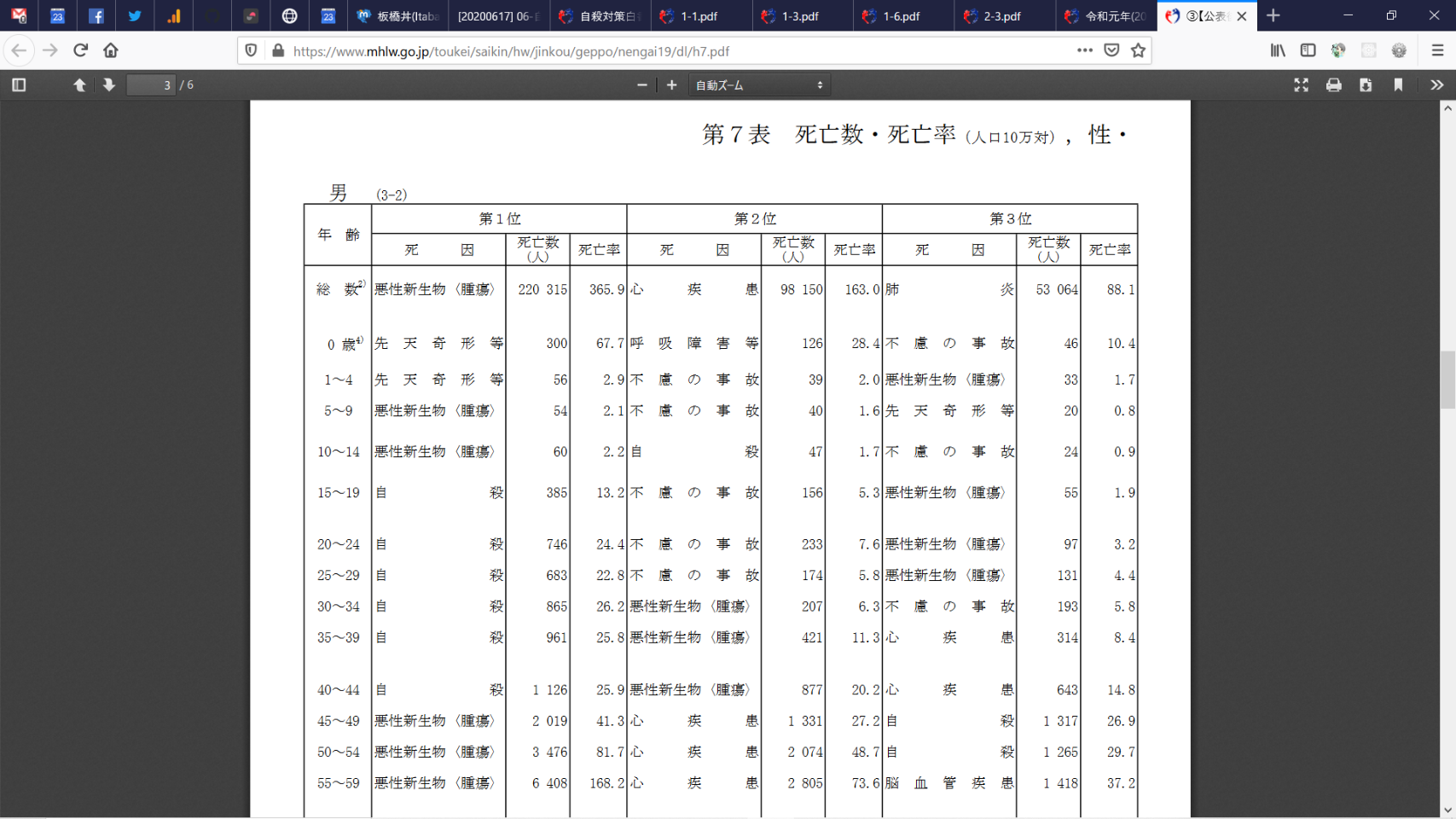Click the vertical scrollbar thumb
The height and width of the screenshot is (819, 1456).
click(x=1447, y=380)
